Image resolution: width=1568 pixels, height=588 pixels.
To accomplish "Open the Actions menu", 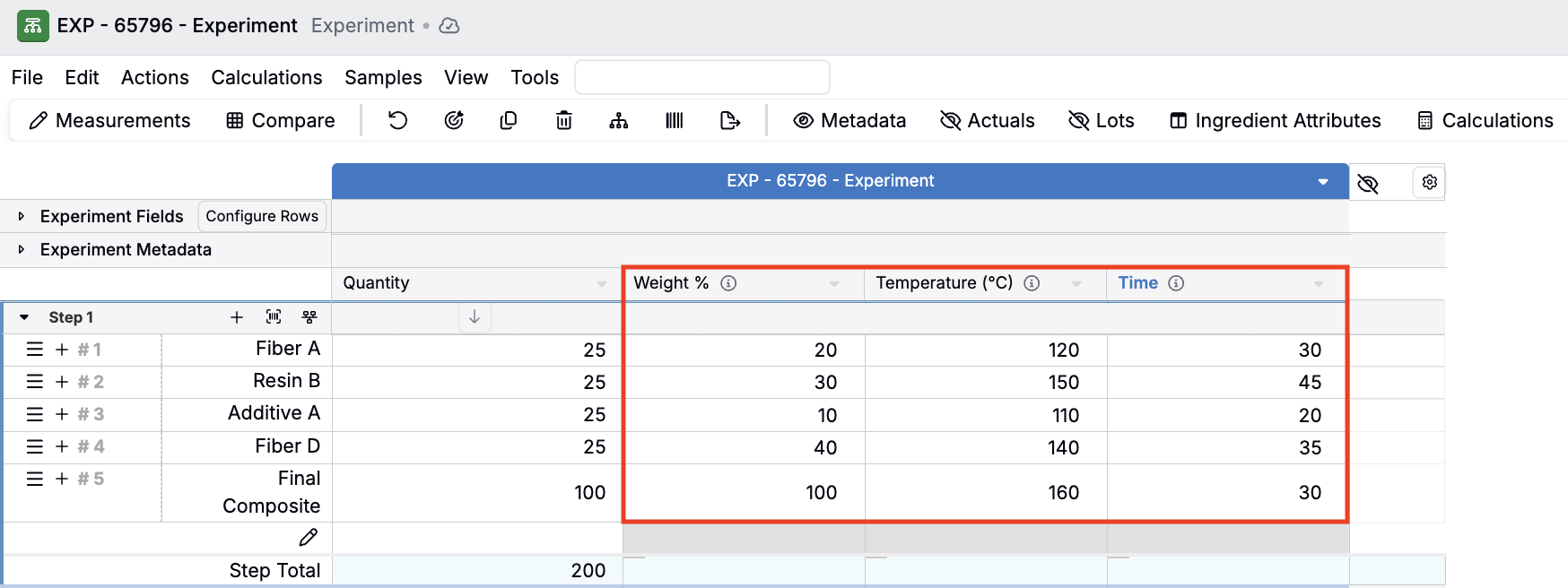I will [x=155, y=77].
